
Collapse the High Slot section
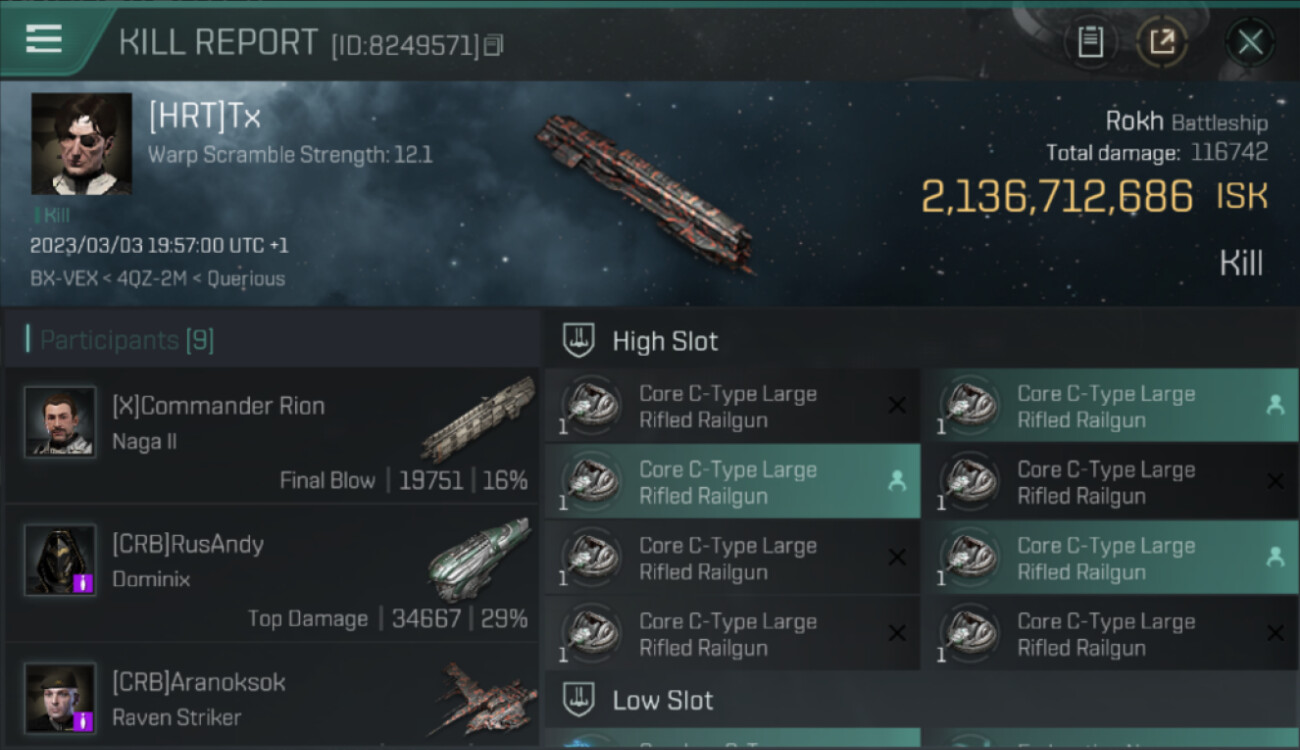[x=665, y=341]
